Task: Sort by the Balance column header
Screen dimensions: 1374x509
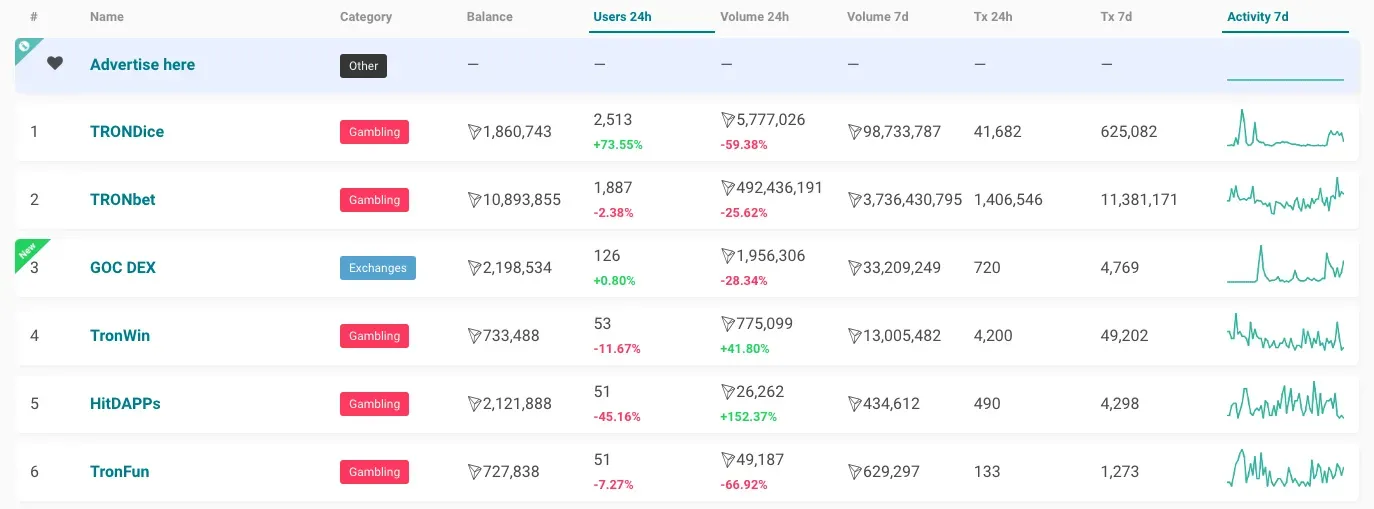Action: [x=490, y=17]
